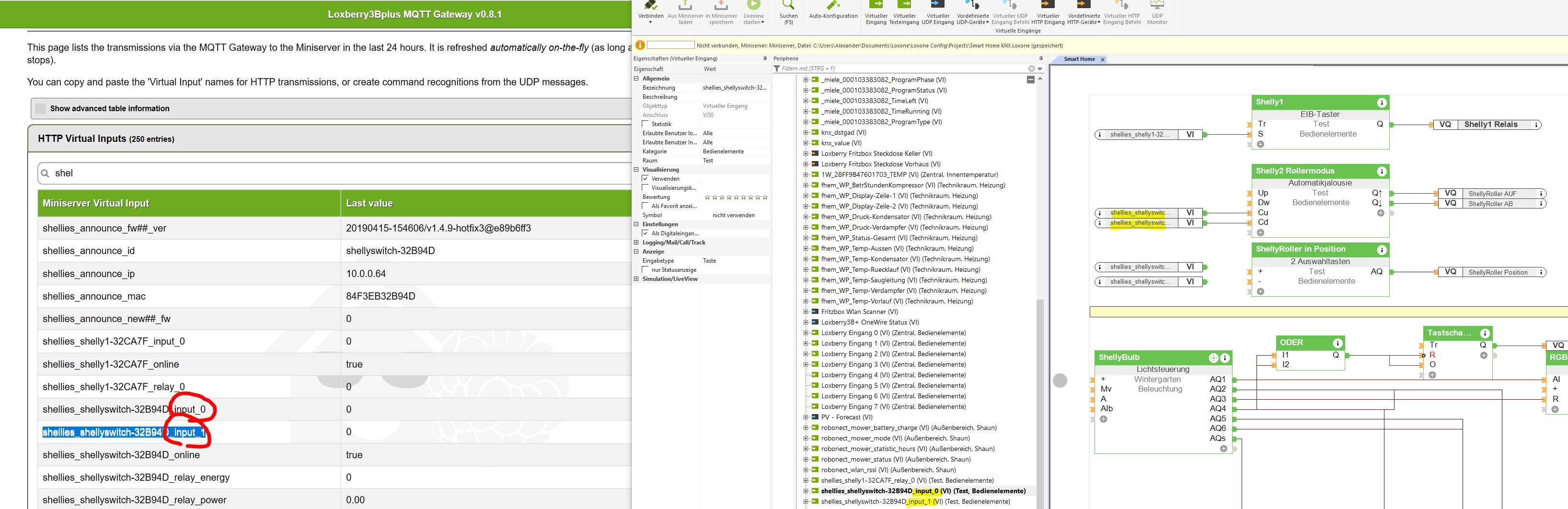Click the Suchen (F5) search icon

(788, 7)
